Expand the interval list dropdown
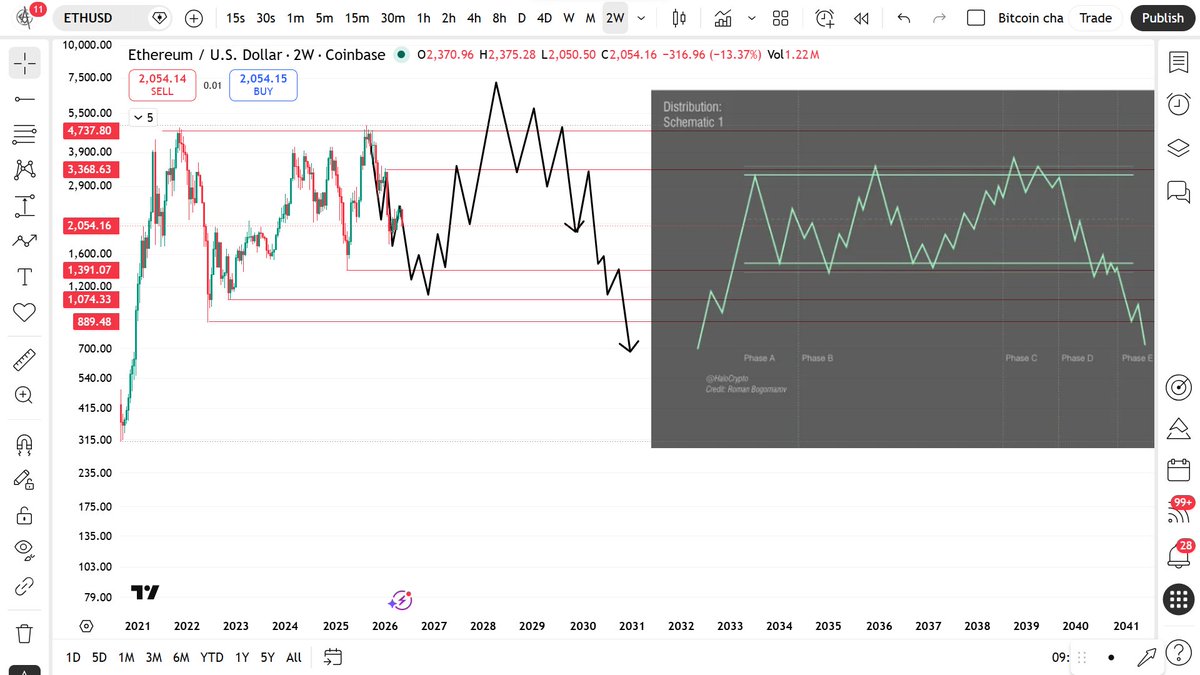Image resolution: width=1200 pixels, height=675 pixels. 641,18
